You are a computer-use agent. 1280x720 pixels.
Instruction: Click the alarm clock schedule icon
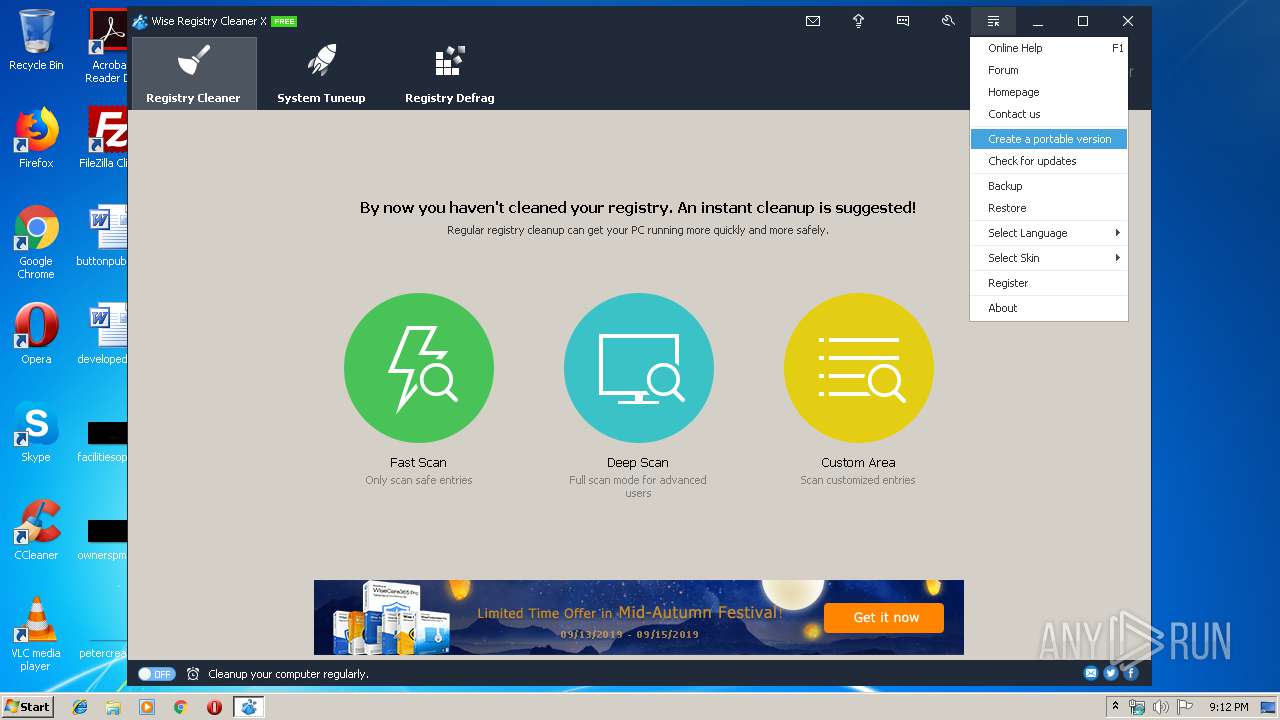193,674
